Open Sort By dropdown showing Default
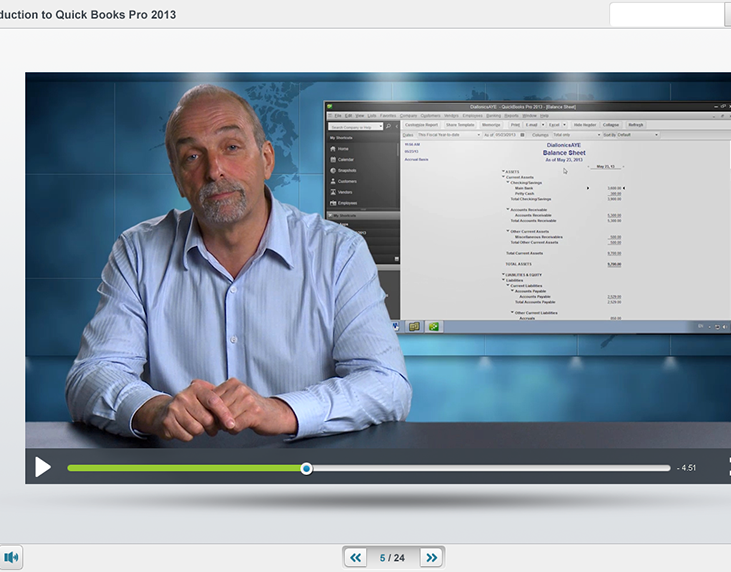The image size is (731, 572). (638, 135)
